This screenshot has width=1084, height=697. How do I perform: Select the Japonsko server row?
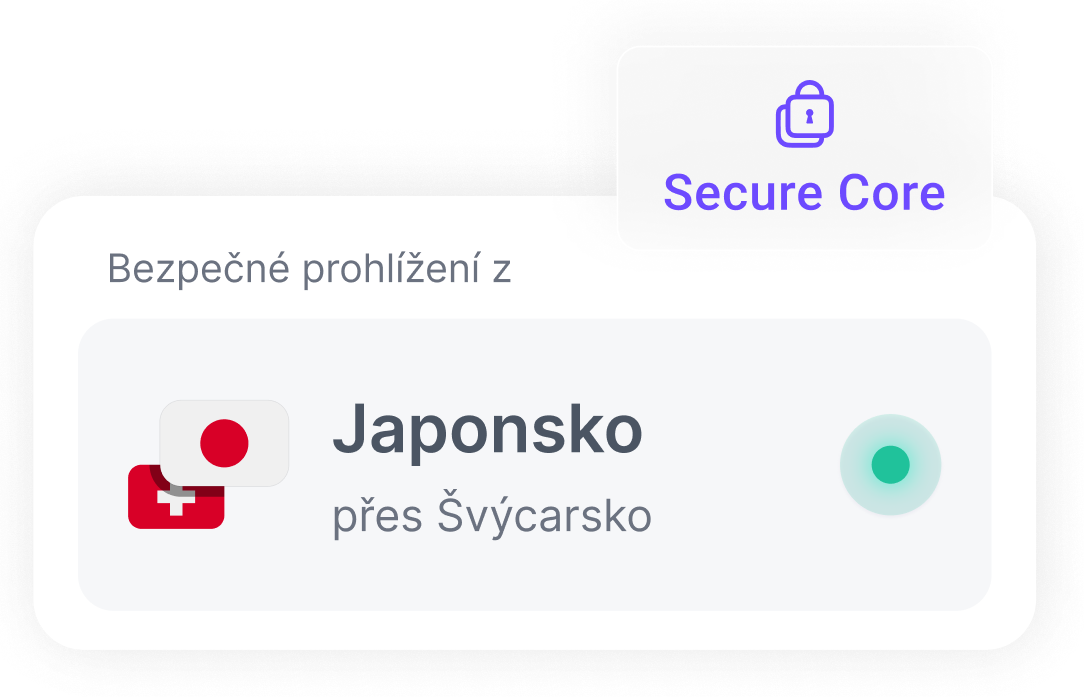tap(534, 465)
